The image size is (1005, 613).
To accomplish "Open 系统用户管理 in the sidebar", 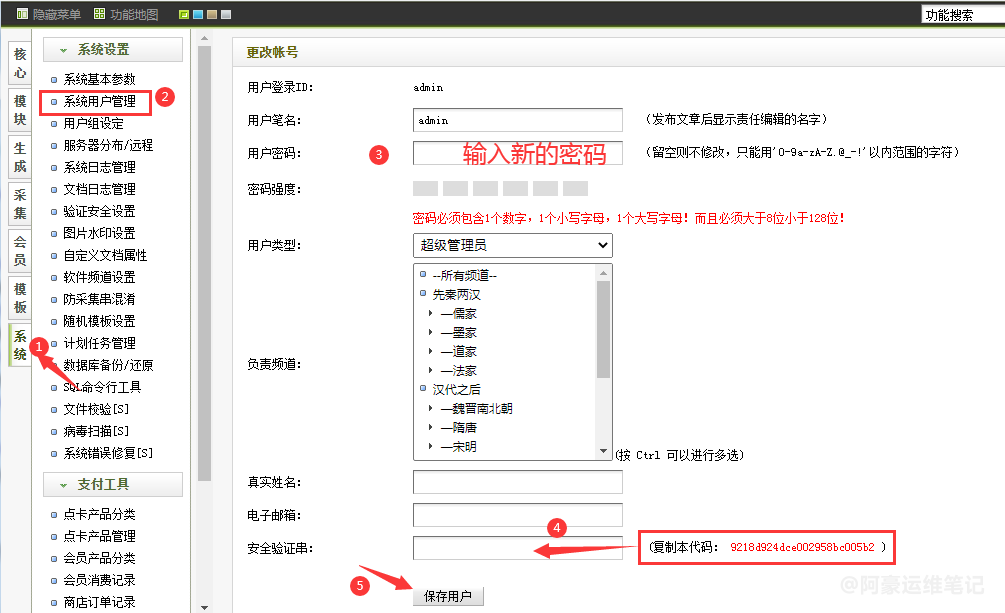I will [x=99, y=102].
